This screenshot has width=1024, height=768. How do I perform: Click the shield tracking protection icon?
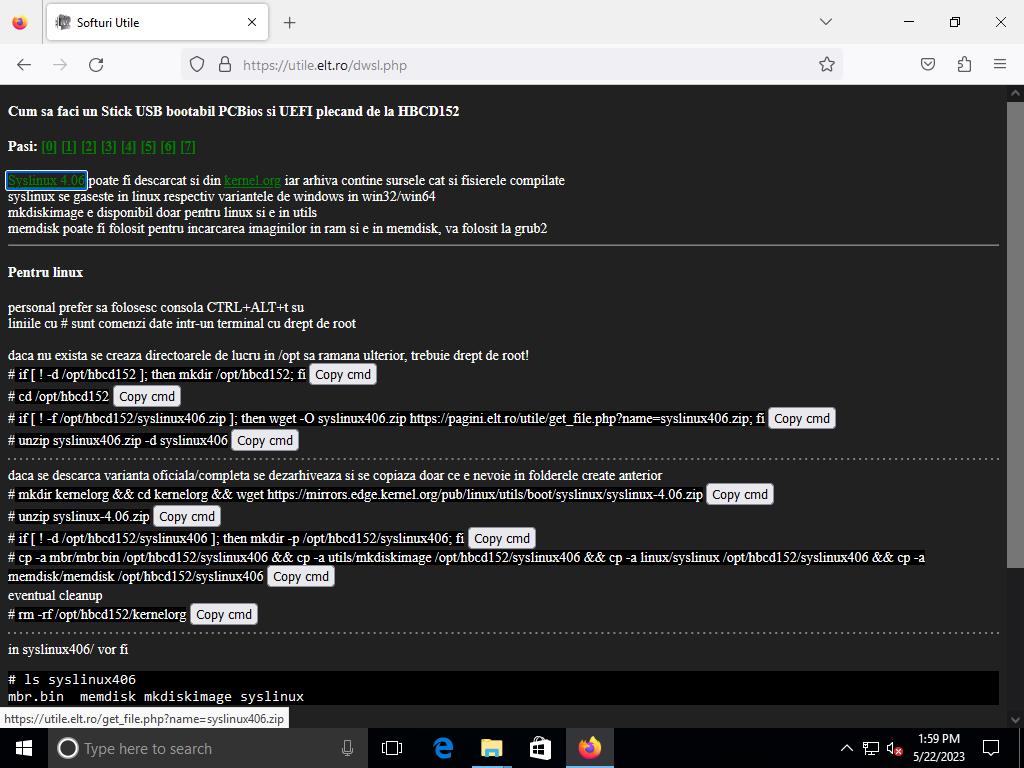coord(197,64)
